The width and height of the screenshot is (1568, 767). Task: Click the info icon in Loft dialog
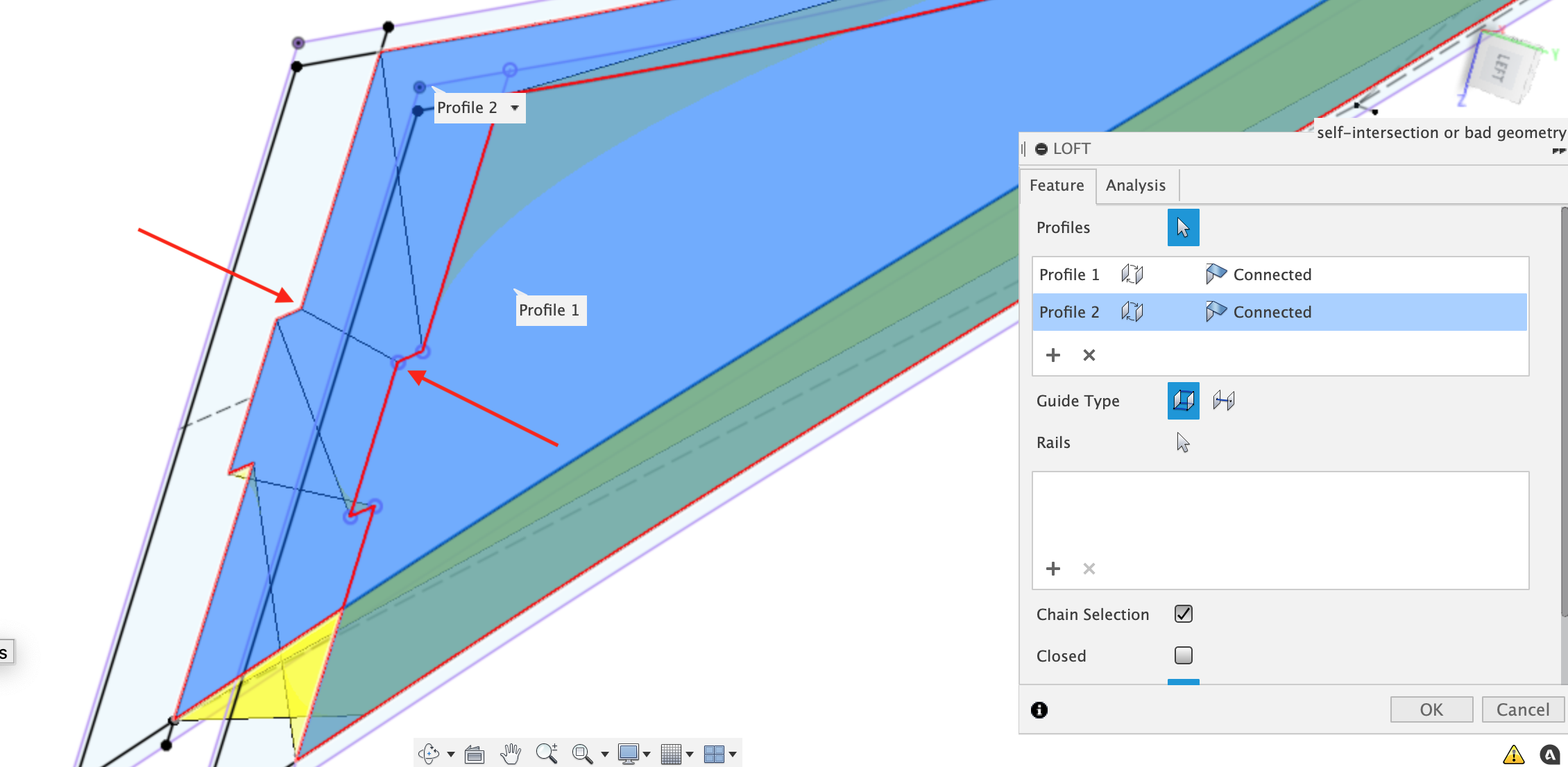[1039, 709]
